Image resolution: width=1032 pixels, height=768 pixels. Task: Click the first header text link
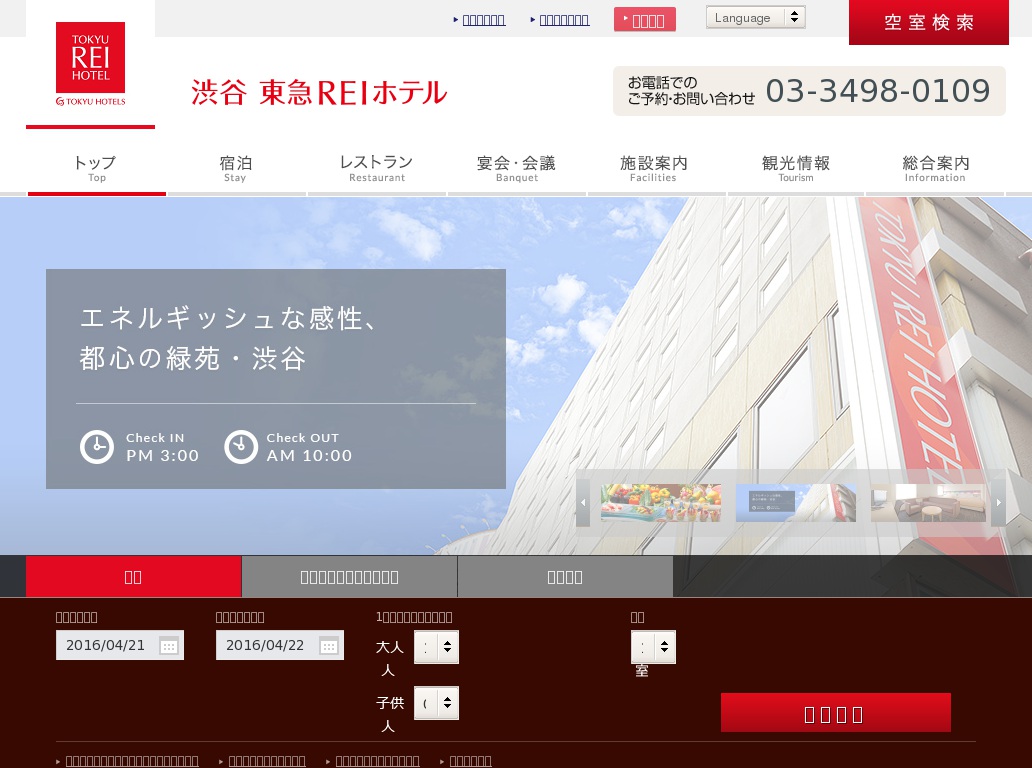484,20
